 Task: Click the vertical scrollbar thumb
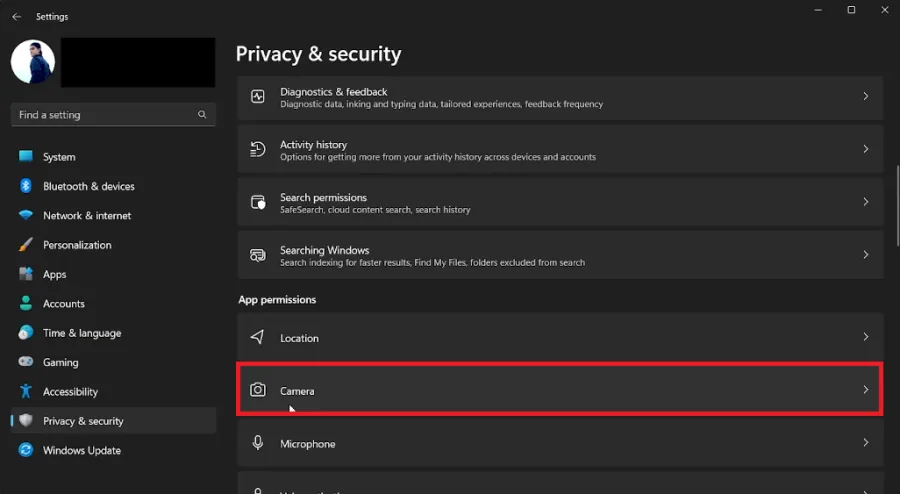[898, 205]
